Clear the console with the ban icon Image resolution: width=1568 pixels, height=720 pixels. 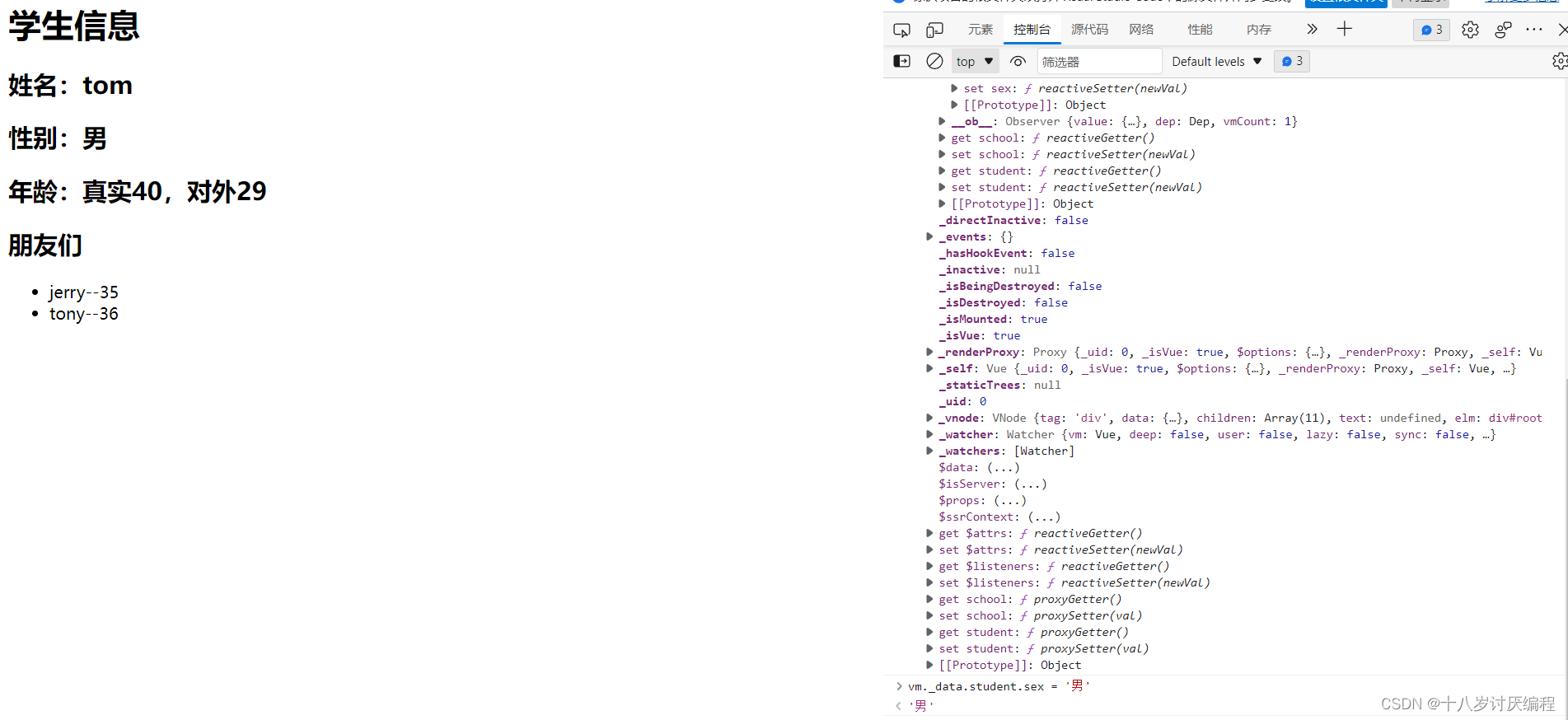934,61
